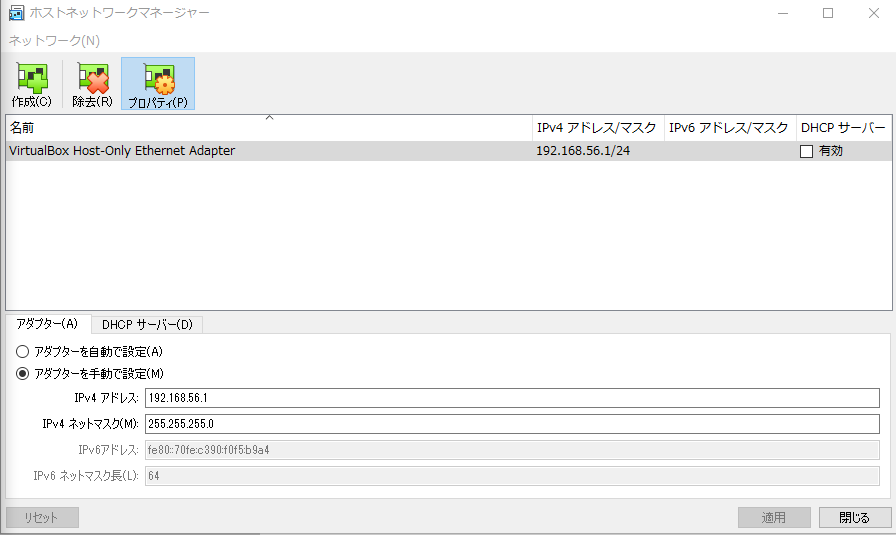Toggle the Properties (プロパティ) toolbar icon
Screen dimensions: 896x535
(x=158, y=84)
